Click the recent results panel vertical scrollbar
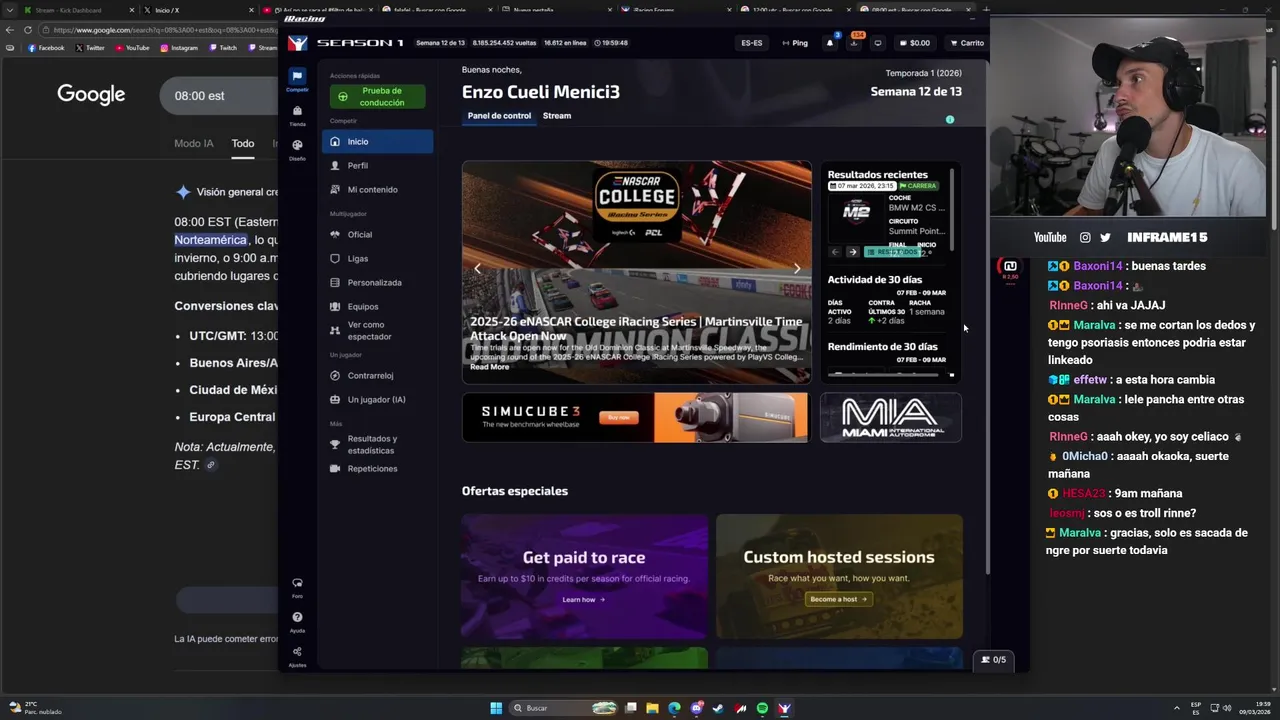This screenshot has height=720, width=1280. tap(952, 210)
